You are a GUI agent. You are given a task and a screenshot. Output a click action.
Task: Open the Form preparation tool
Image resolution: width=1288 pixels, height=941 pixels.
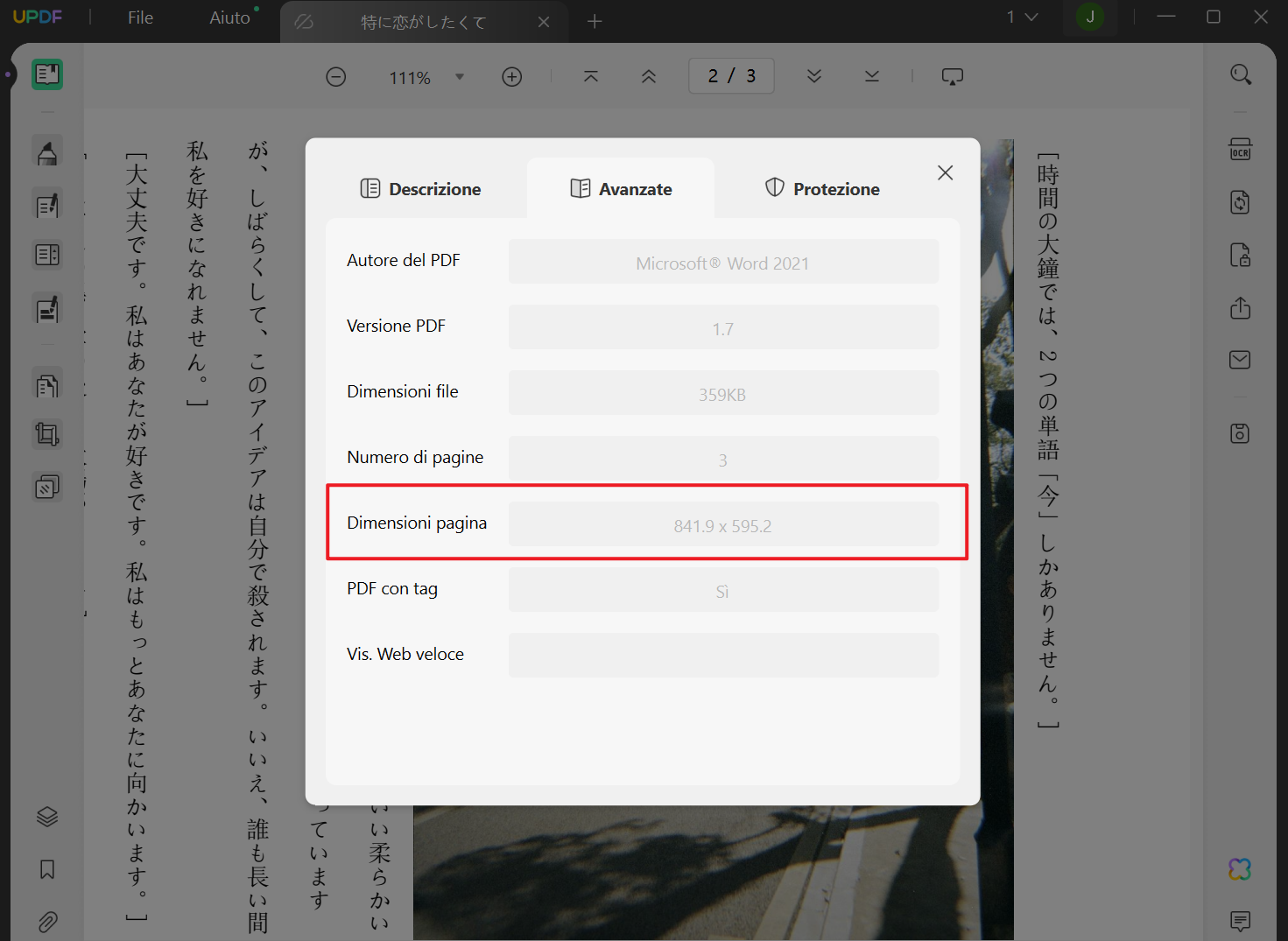(x=47, y=255)
